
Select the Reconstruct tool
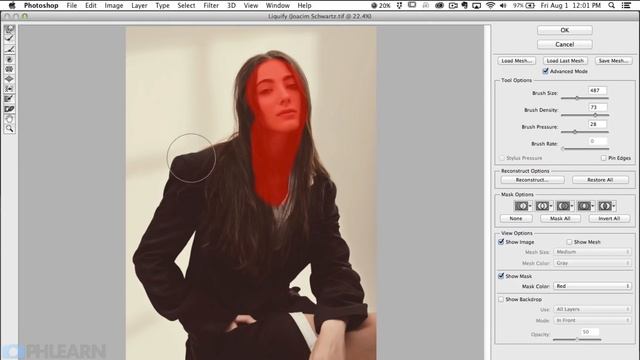coord(9,39)
